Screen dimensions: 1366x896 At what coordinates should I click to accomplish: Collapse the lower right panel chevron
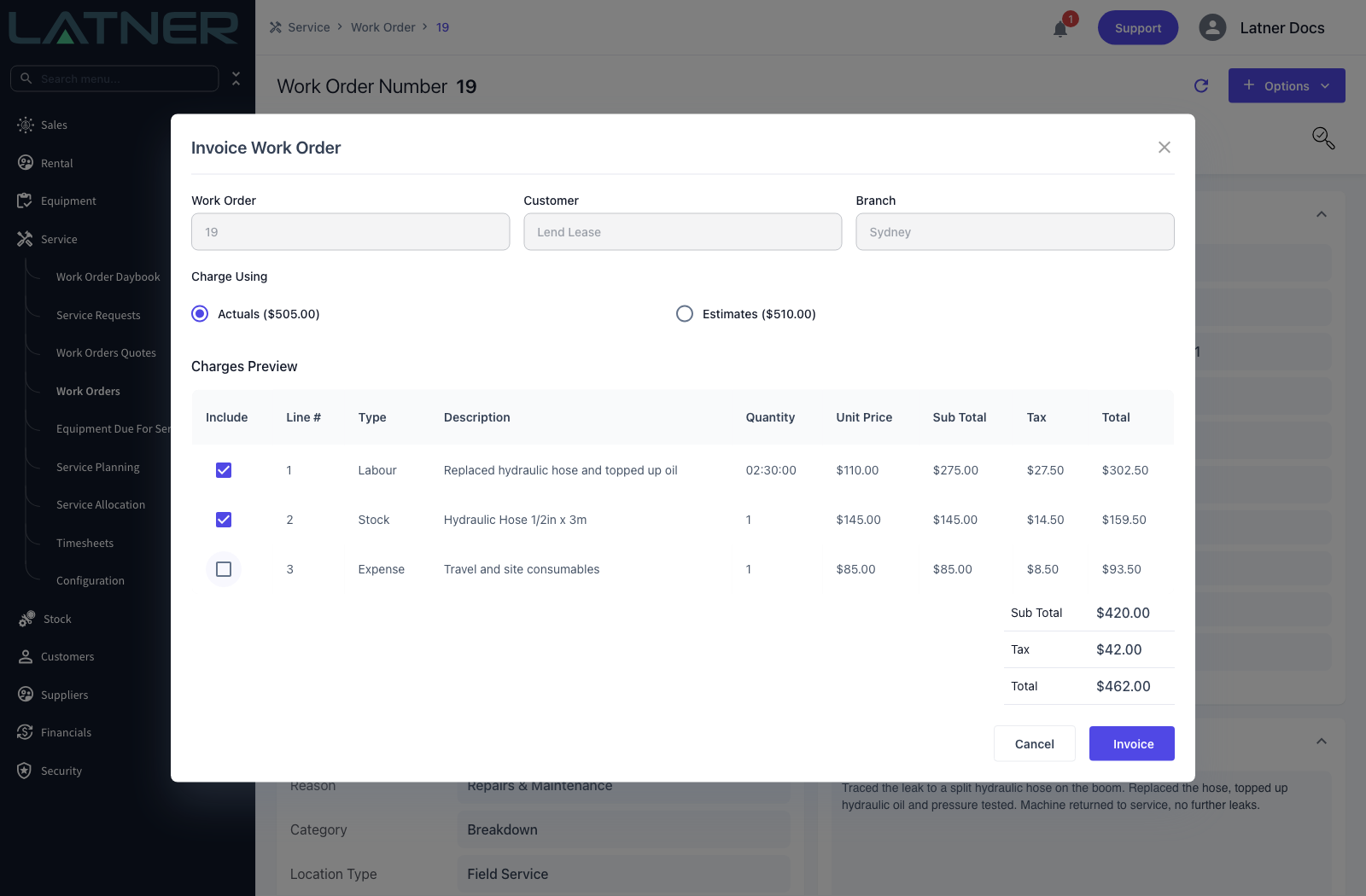[x=1322, y=741]
